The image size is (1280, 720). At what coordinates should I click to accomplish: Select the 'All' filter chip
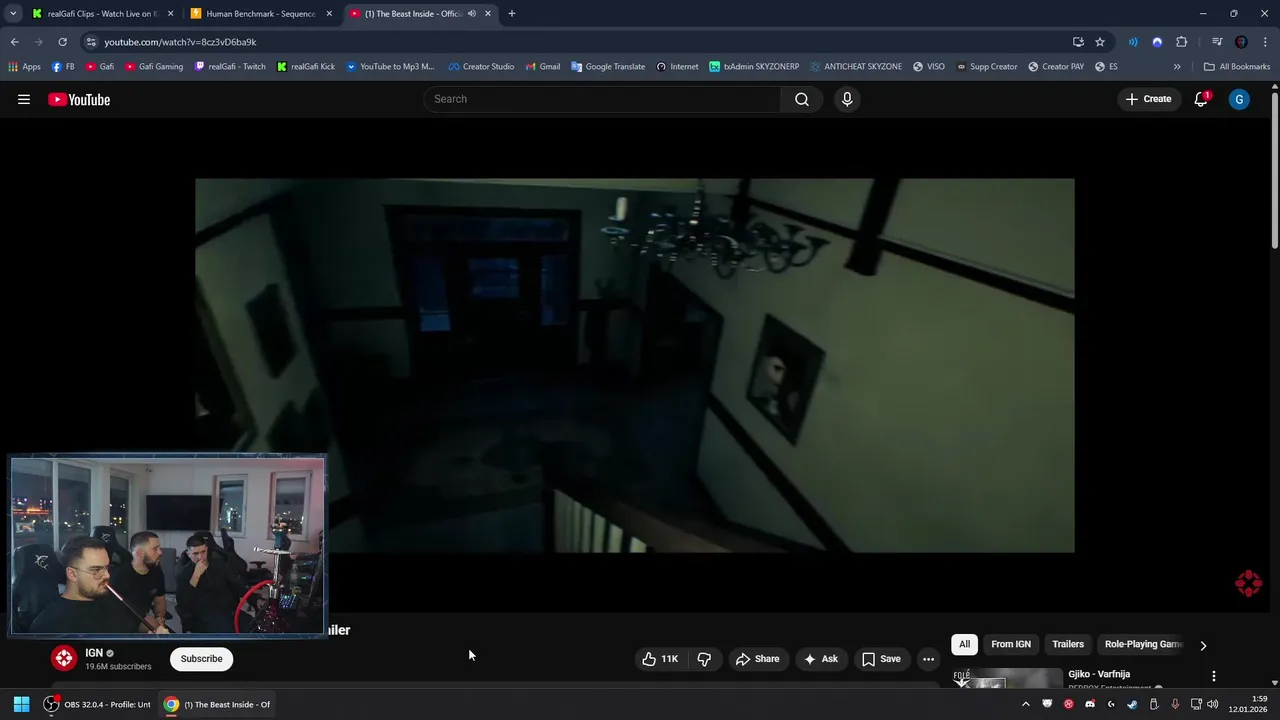[x=964, y=645]
